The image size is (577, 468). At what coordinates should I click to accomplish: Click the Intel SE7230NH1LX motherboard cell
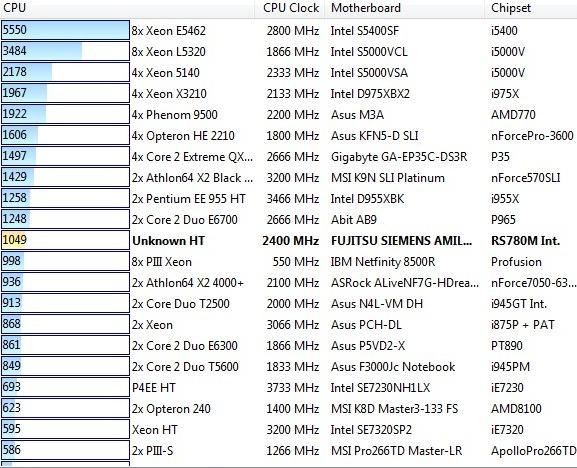tap(380, 387)
